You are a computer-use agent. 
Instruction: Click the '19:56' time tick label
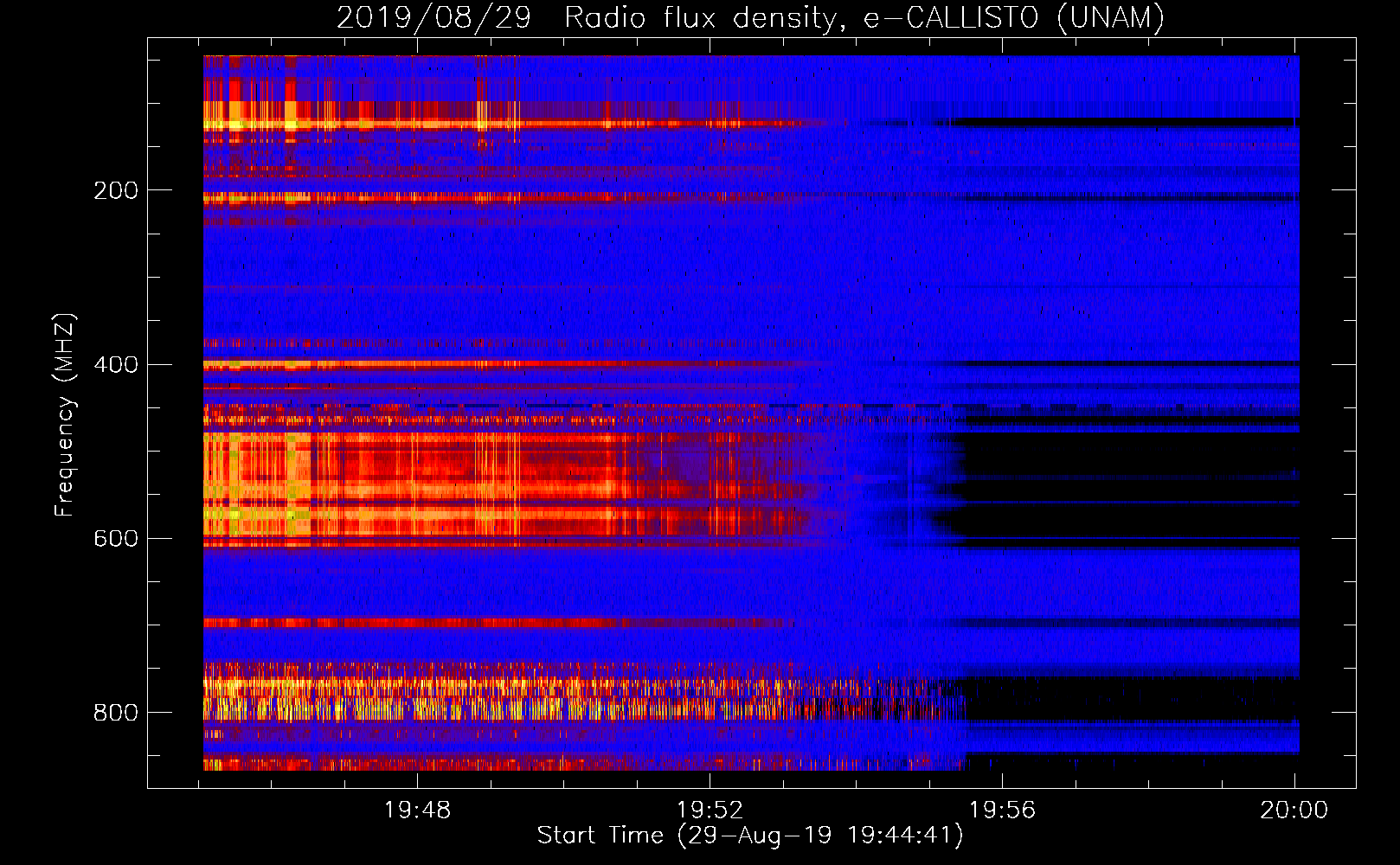point(1002,810)
